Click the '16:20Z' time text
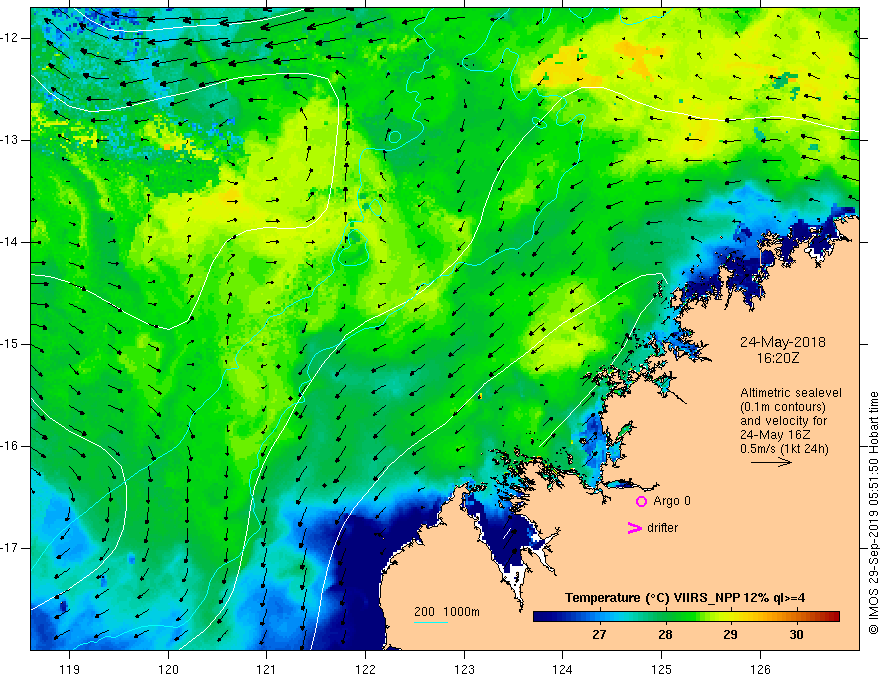The height and width of the screenshot is (680, 880). [777, 358]
